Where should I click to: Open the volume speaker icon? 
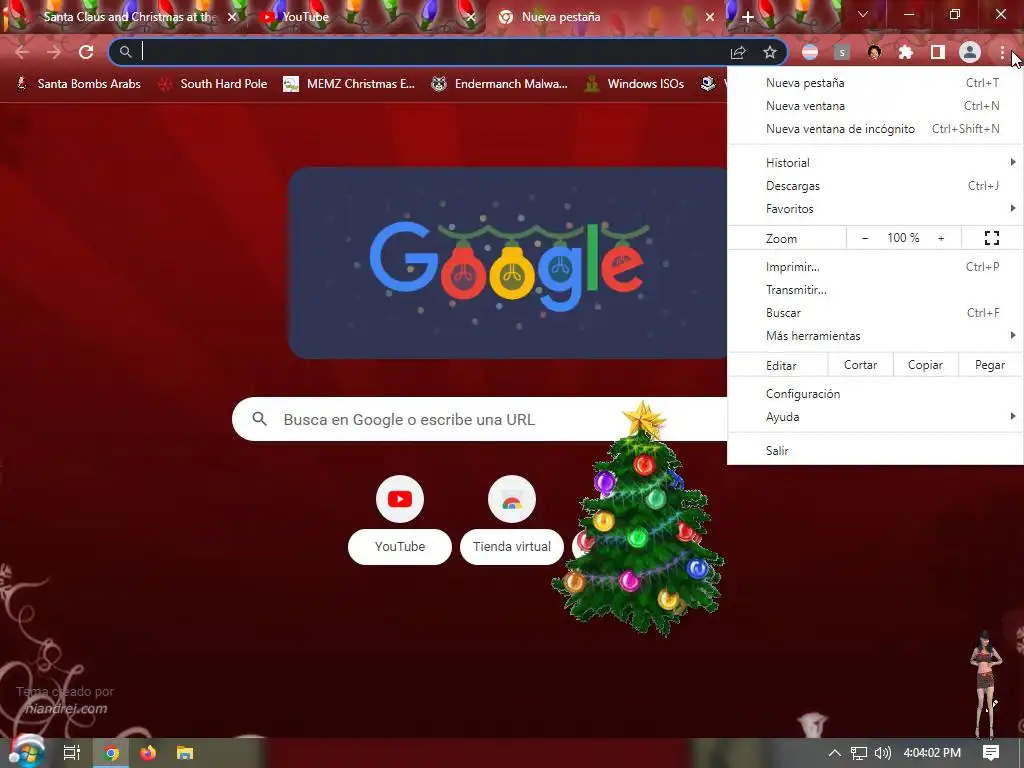pos(882,753)
